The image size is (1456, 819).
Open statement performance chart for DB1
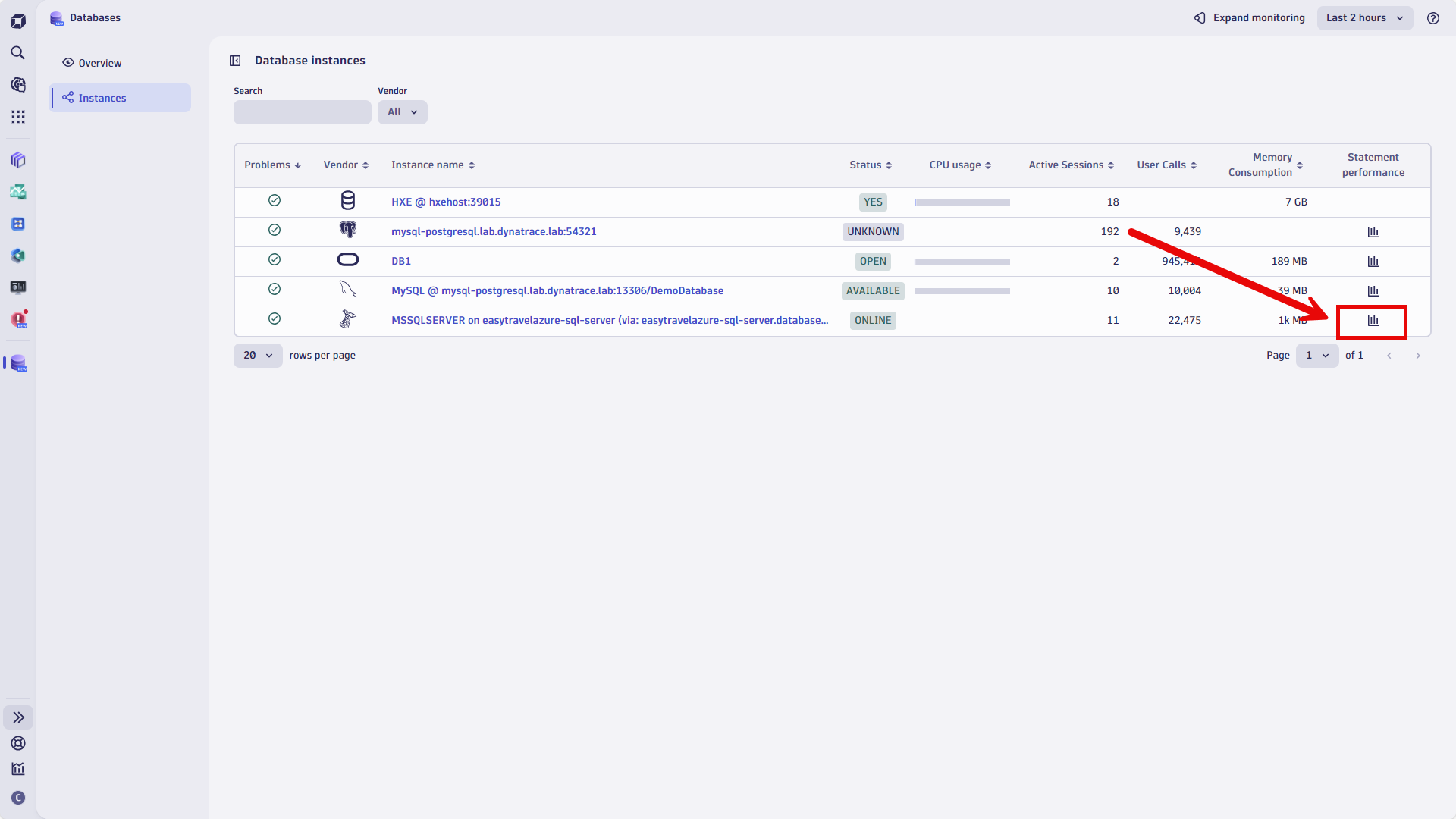[x=1373, y=261]
